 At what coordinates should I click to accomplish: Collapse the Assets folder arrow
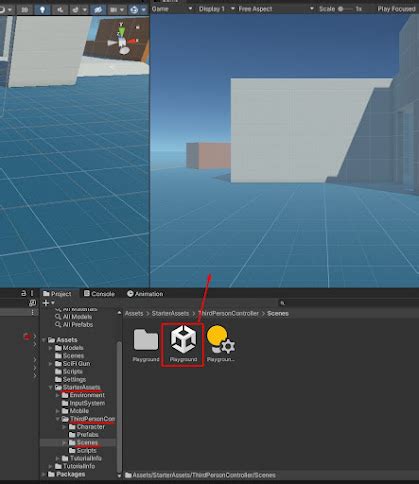[x=44, y=340]
